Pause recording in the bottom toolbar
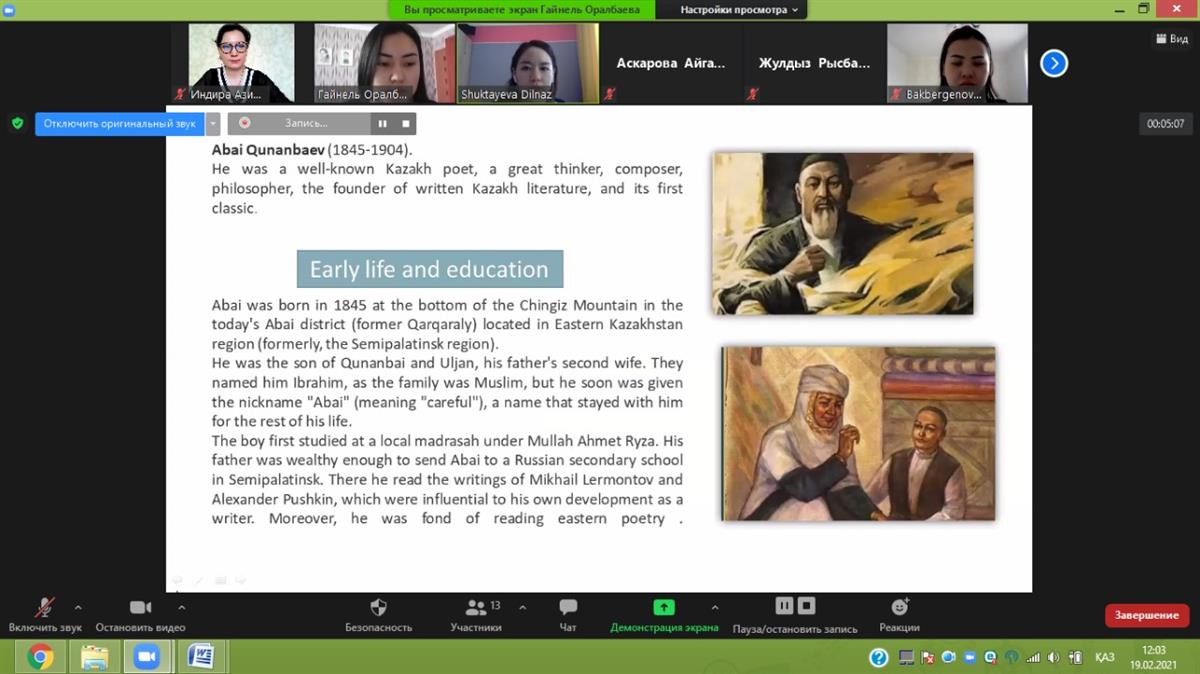The height and width of the screenshot is (674, 1200). (x=784, y=605)
